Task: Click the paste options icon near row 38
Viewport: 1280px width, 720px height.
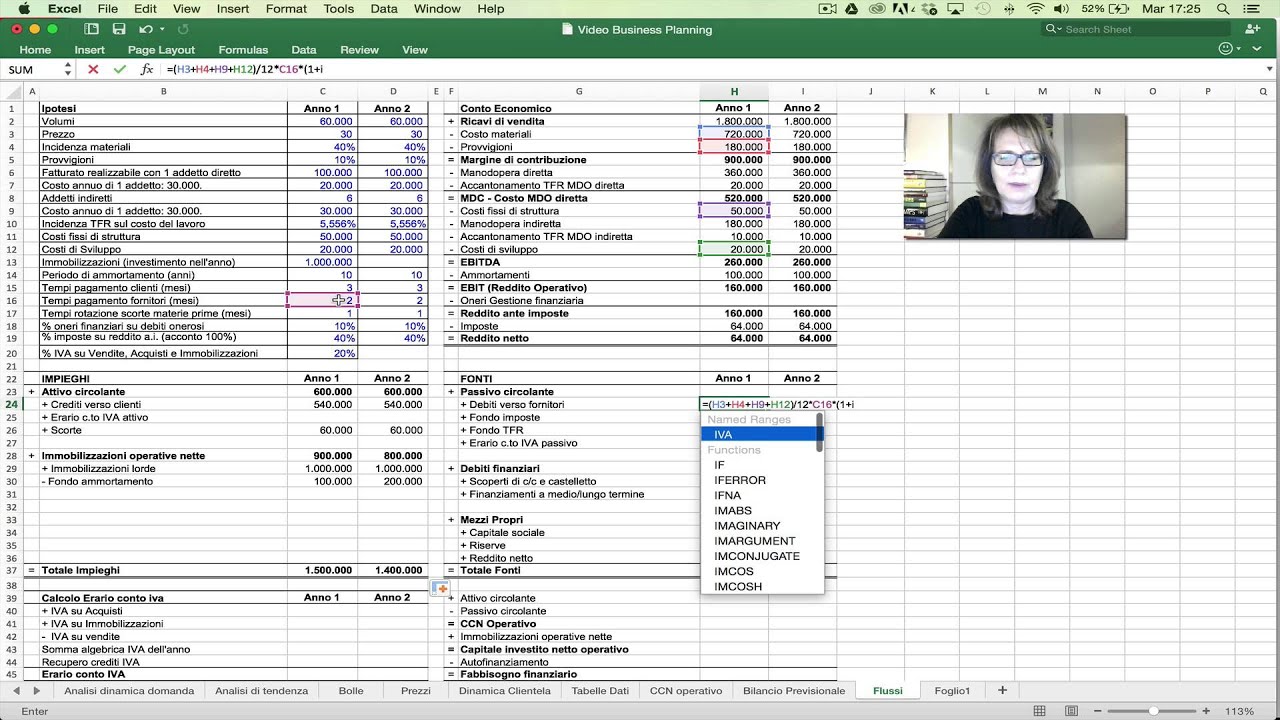Action: click(440, 588)
